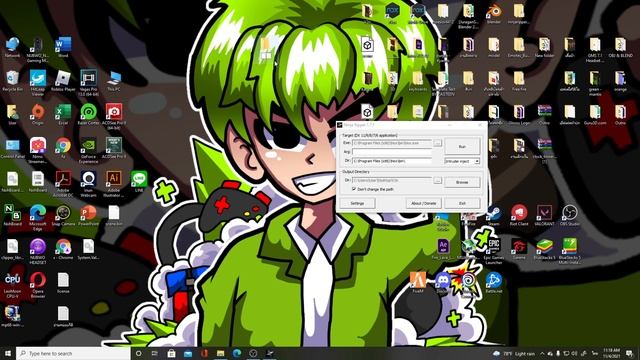The width and height of the screenshot is (640, 360).
Task: Open the PowerPoint shortcut
Action: pyautogui.click(x=89, y=216)
